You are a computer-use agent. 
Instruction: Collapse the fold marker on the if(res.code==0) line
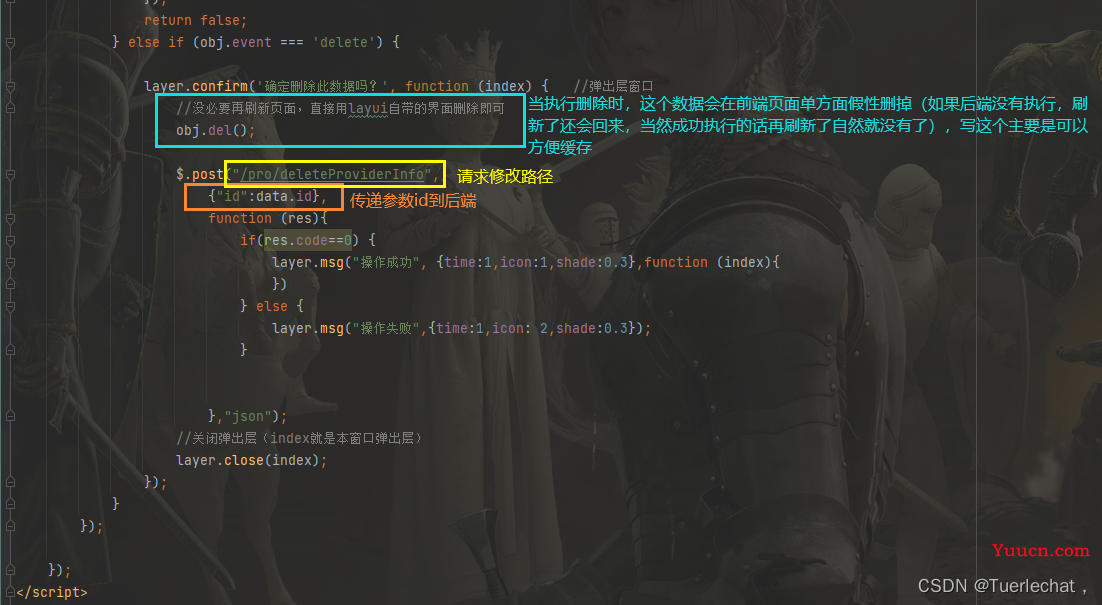11,240
